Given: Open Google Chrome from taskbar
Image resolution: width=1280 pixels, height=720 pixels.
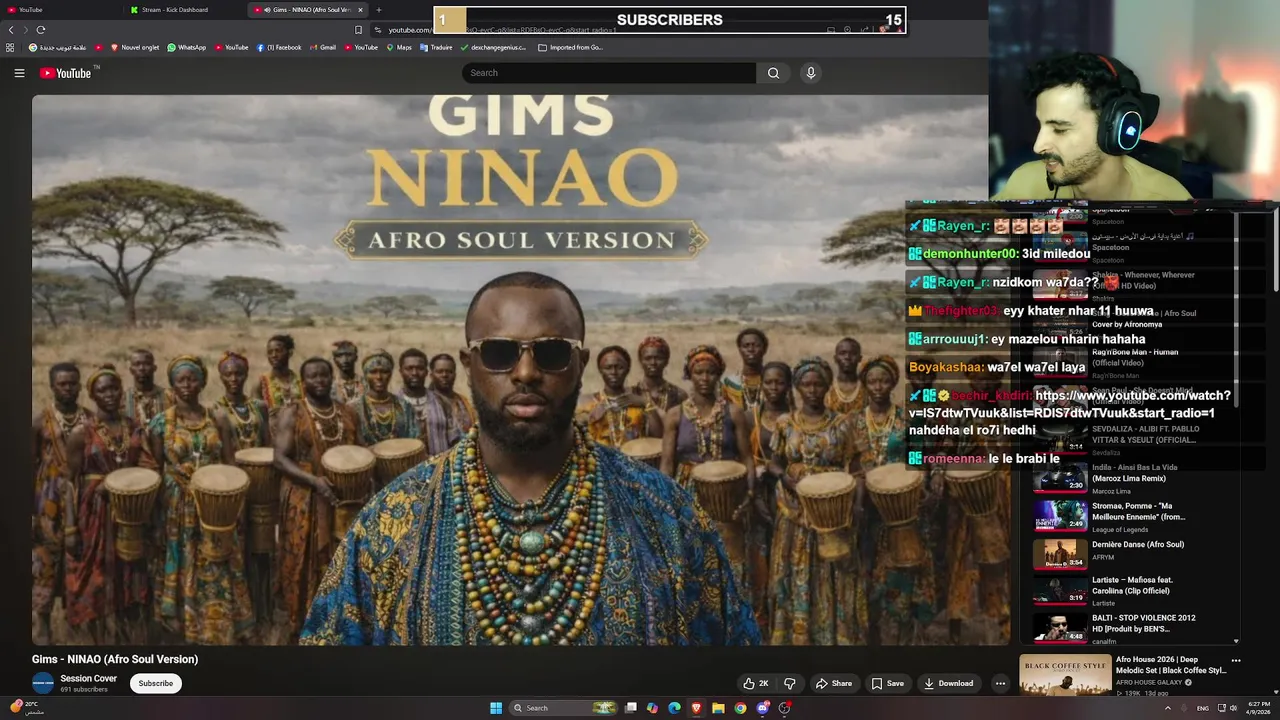Looking at the screenshot, I should [x=740, y=708].
